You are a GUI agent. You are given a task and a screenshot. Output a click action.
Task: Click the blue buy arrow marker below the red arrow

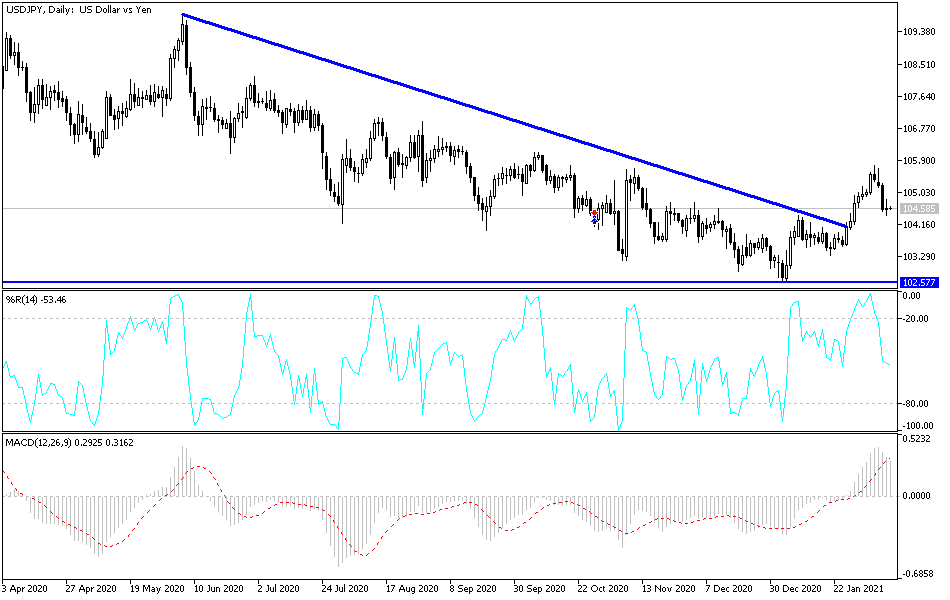coord(594,221)
